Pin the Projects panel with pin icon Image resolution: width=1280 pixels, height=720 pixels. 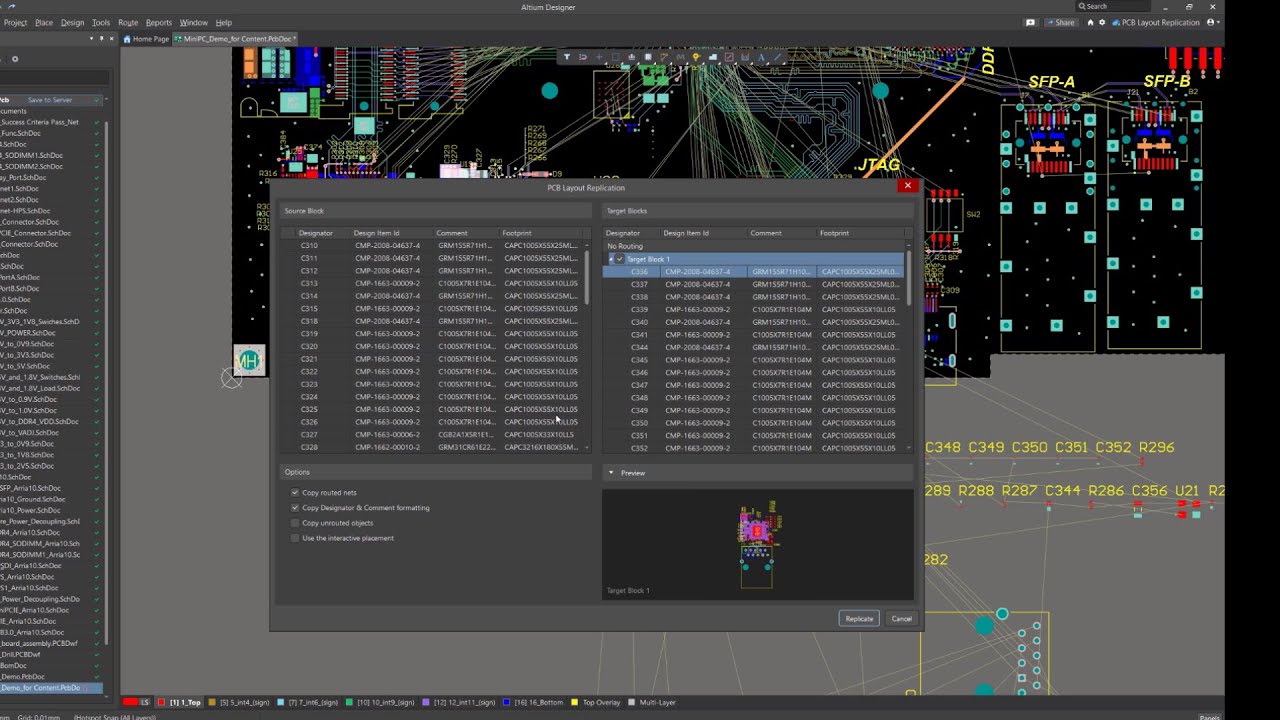tap(102, 39)
